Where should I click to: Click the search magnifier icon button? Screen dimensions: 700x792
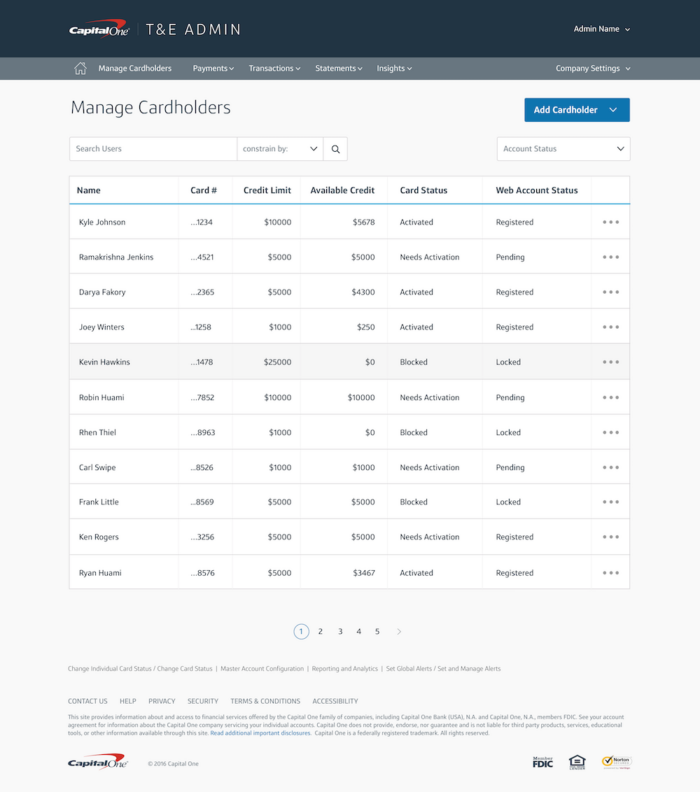click(336, 149)
